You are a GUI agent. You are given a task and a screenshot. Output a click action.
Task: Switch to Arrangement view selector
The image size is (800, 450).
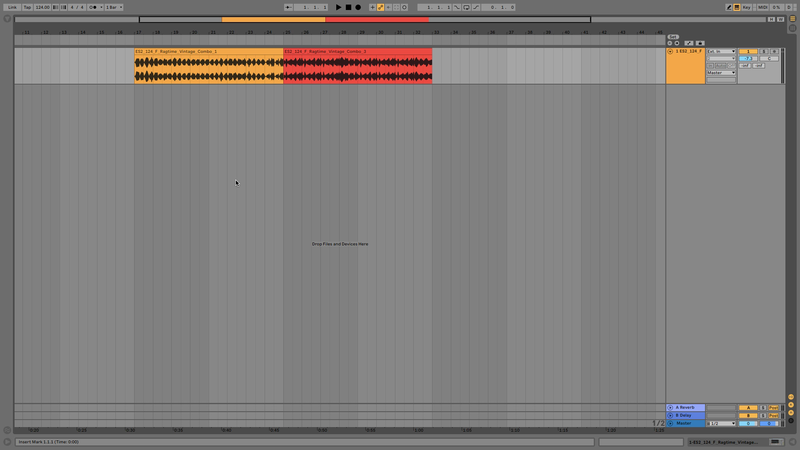(793, 18)
